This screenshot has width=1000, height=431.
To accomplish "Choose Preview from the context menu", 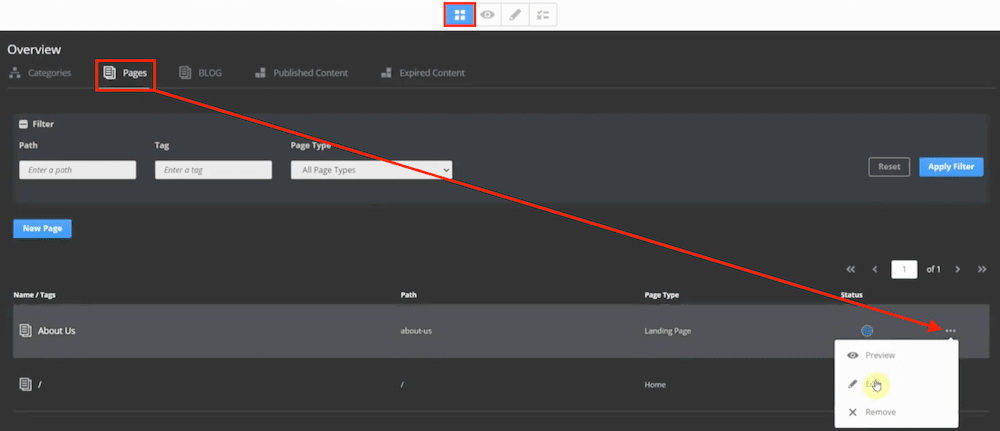I will (x=896, y=355).
